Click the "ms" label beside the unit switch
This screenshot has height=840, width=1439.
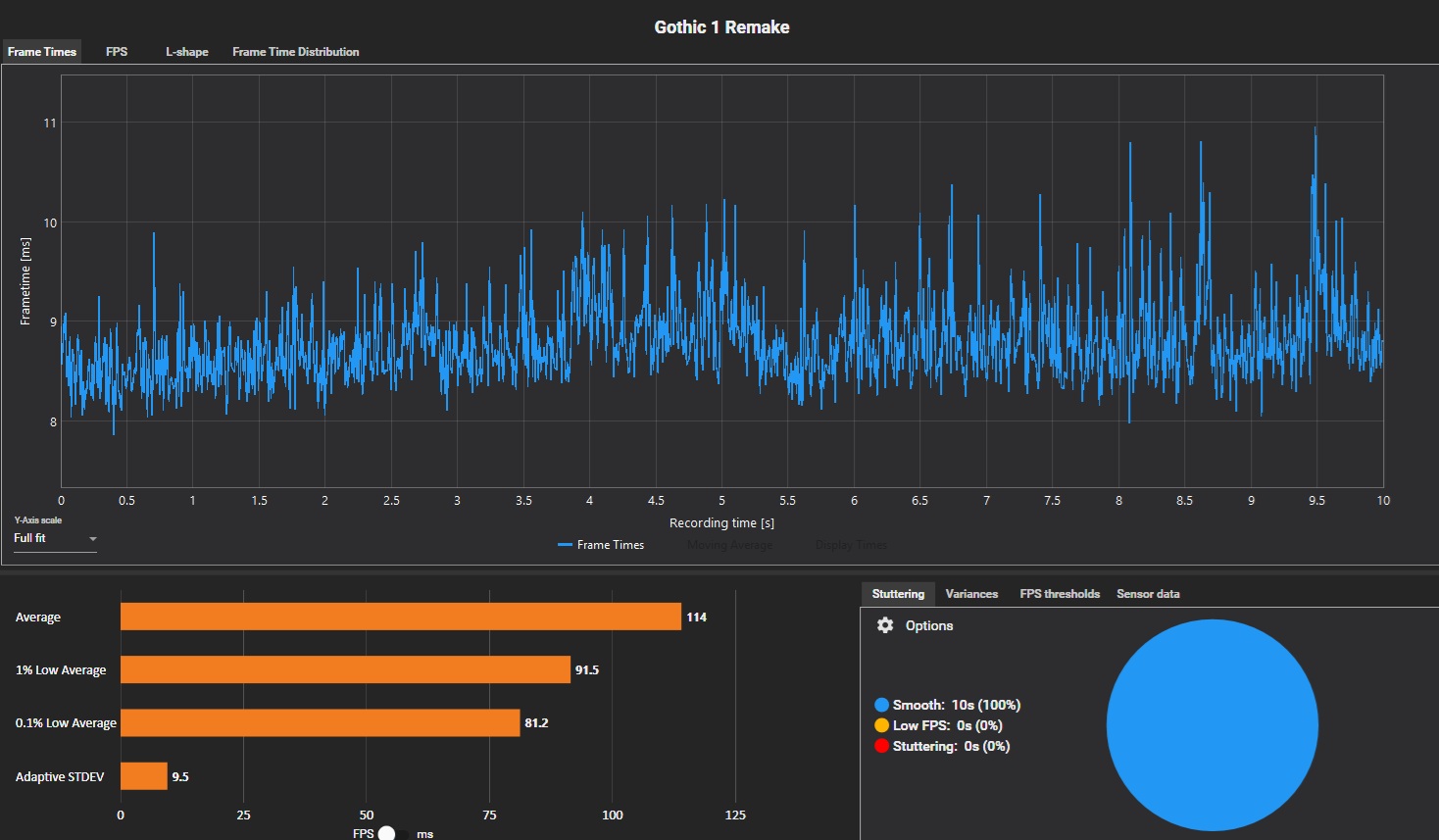pyautogui.click(x=424, y=834)
